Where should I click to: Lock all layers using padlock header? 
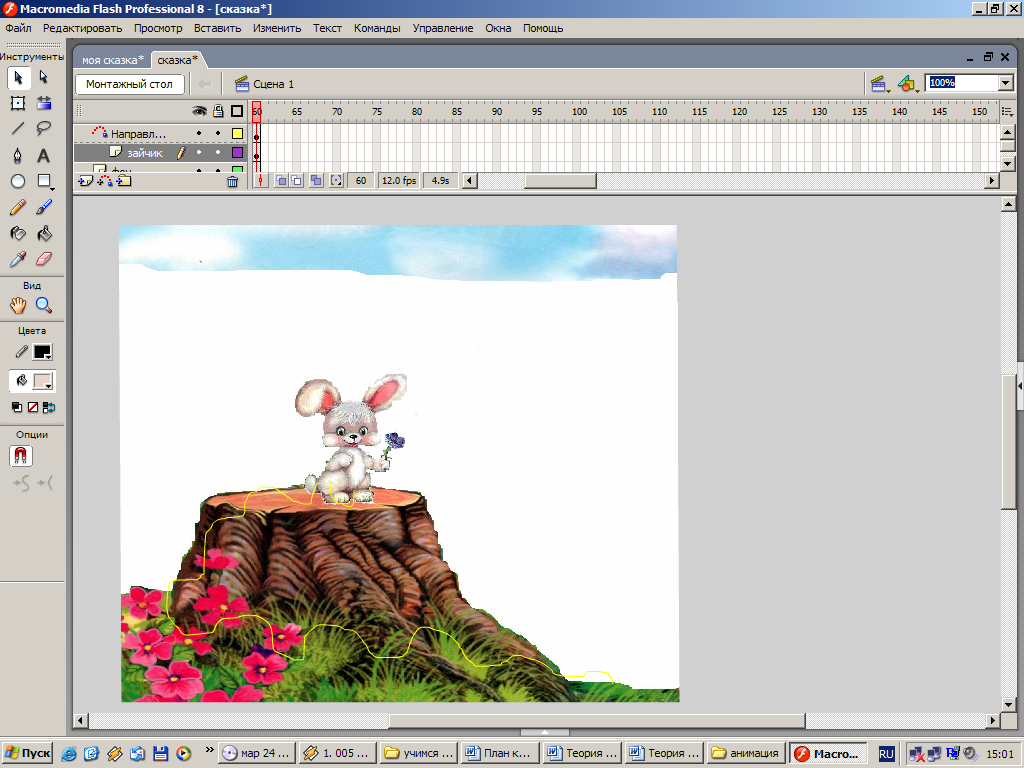[217, 111]
